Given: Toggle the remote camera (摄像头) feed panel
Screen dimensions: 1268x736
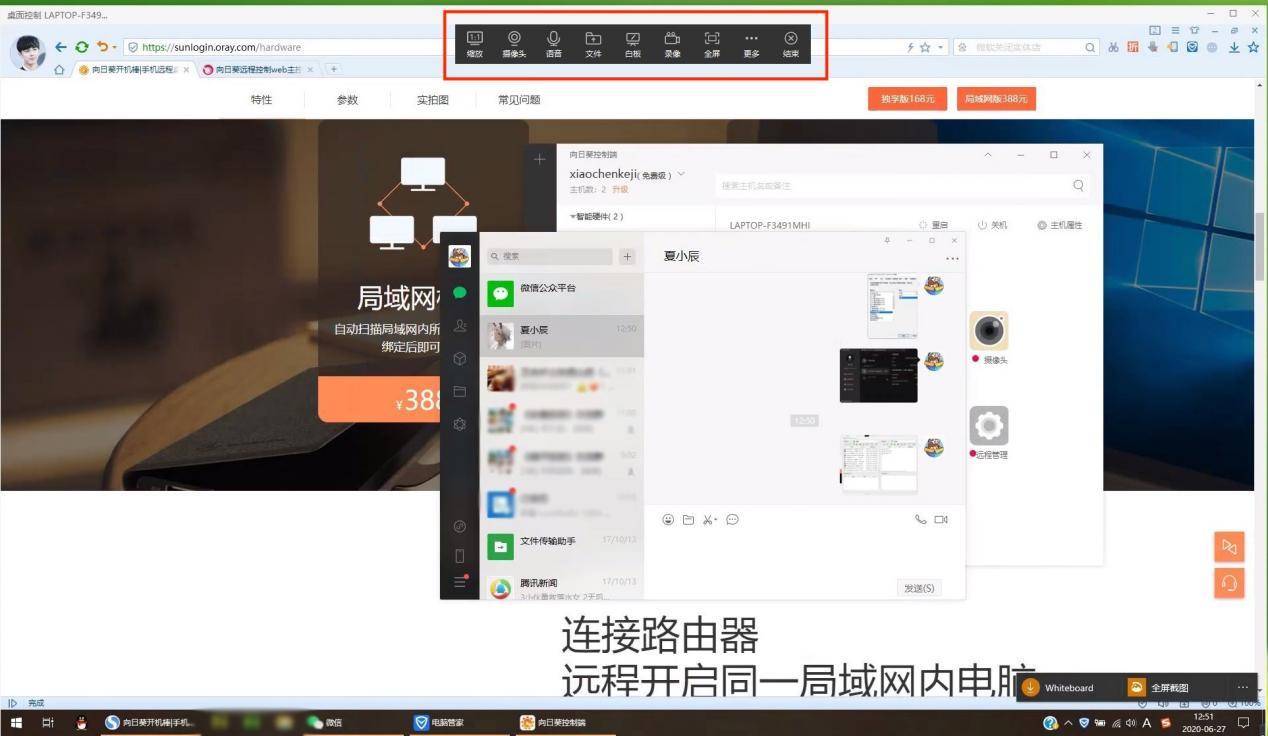Looking at the screenshot, I should tap(988, 331).
